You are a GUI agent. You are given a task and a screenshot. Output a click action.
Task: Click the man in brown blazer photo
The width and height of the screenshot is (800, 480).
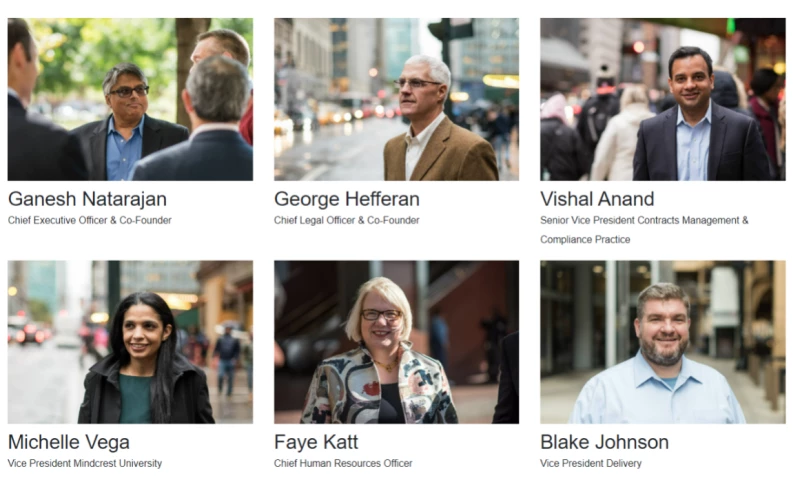click(396, 99)
